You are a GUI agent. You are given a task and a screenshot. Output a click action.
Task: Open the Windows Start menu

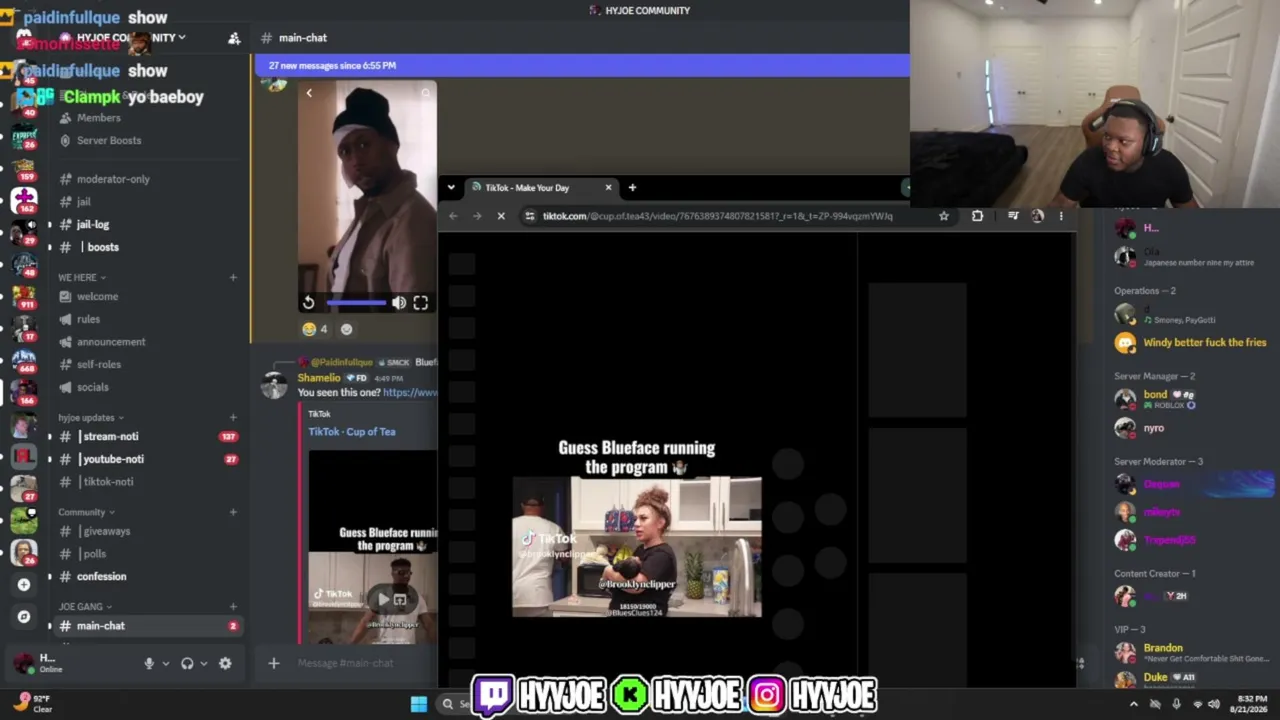coord(419,704)
